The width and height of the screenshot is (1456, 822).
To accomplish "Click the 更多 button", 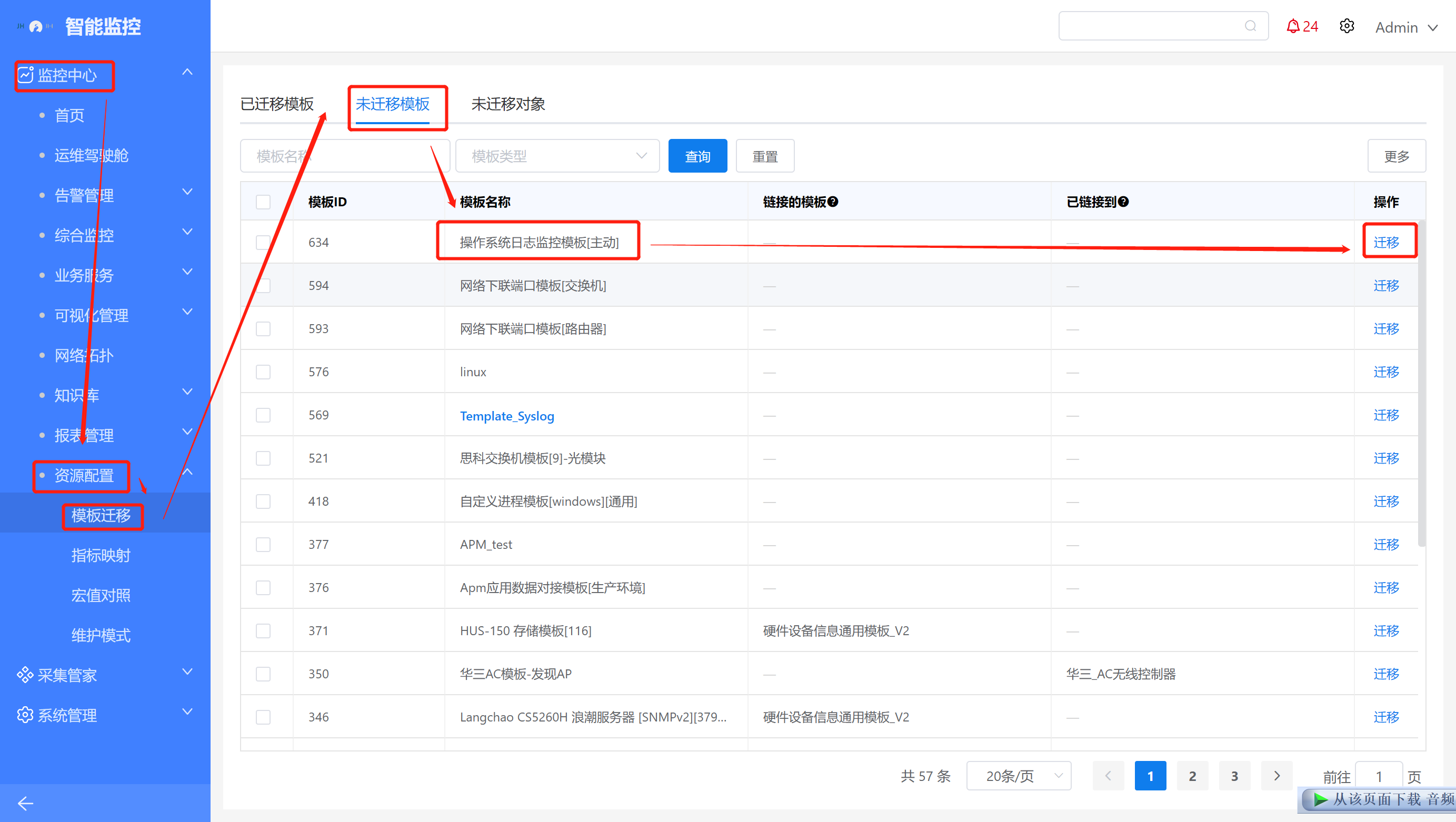I will (x=1397, y=156).
